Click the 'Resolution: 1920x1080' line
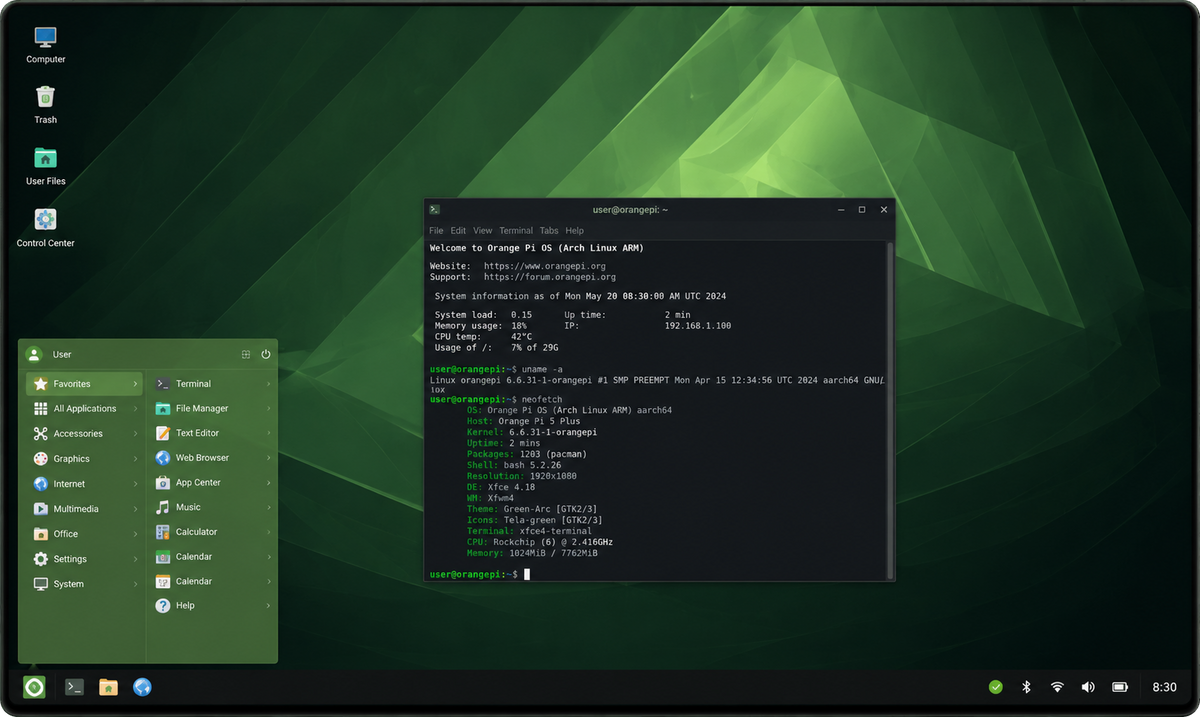This screenshot has width=1200, height=717. pos(521,476)
